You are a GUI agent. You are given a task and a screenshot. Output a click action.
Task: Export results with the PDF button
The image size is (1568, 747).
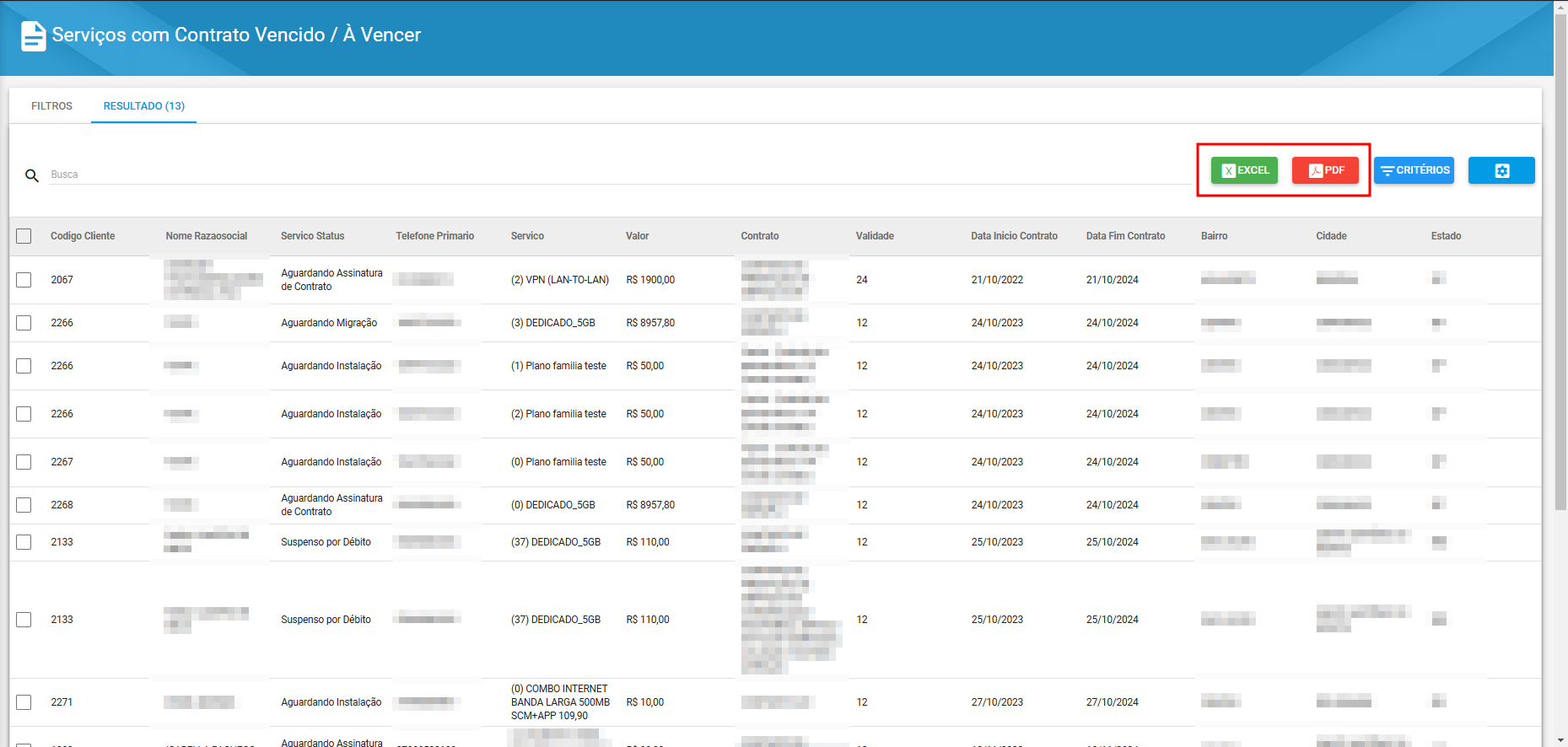[1325, 170]
